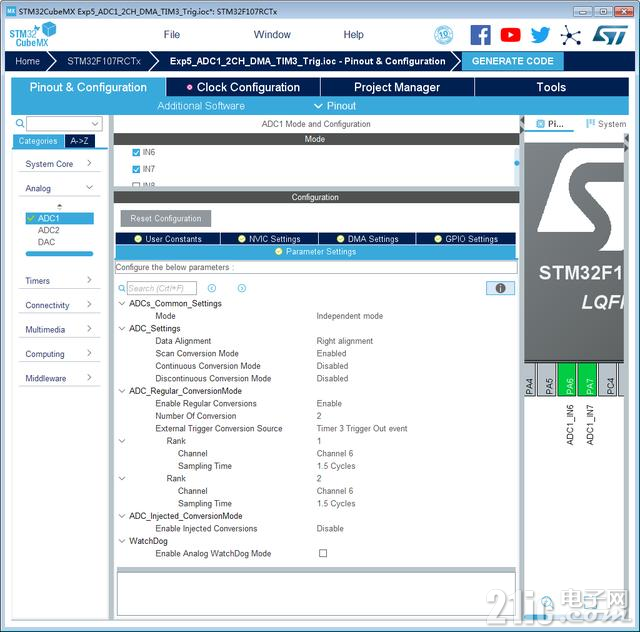Click the category search magnifier icon

[x=20, y=123]
